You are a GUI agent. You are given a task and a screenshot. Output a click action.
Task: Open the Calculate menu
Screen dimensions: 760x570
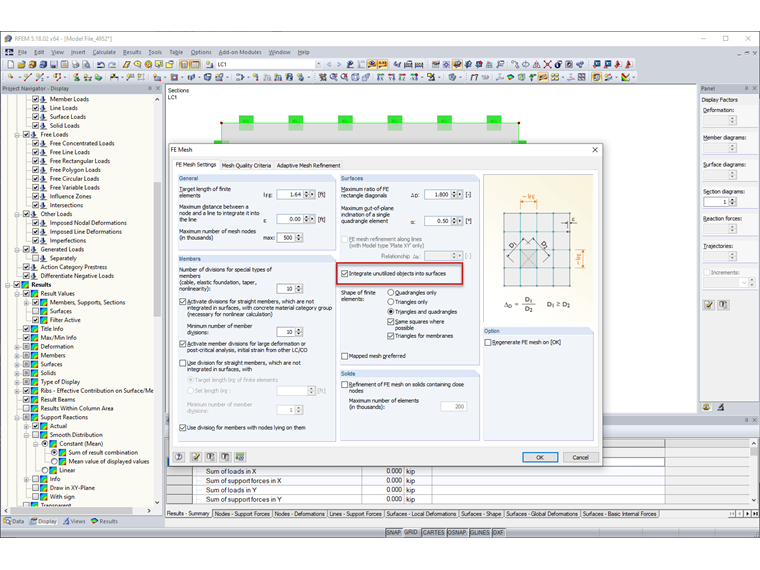104,52
